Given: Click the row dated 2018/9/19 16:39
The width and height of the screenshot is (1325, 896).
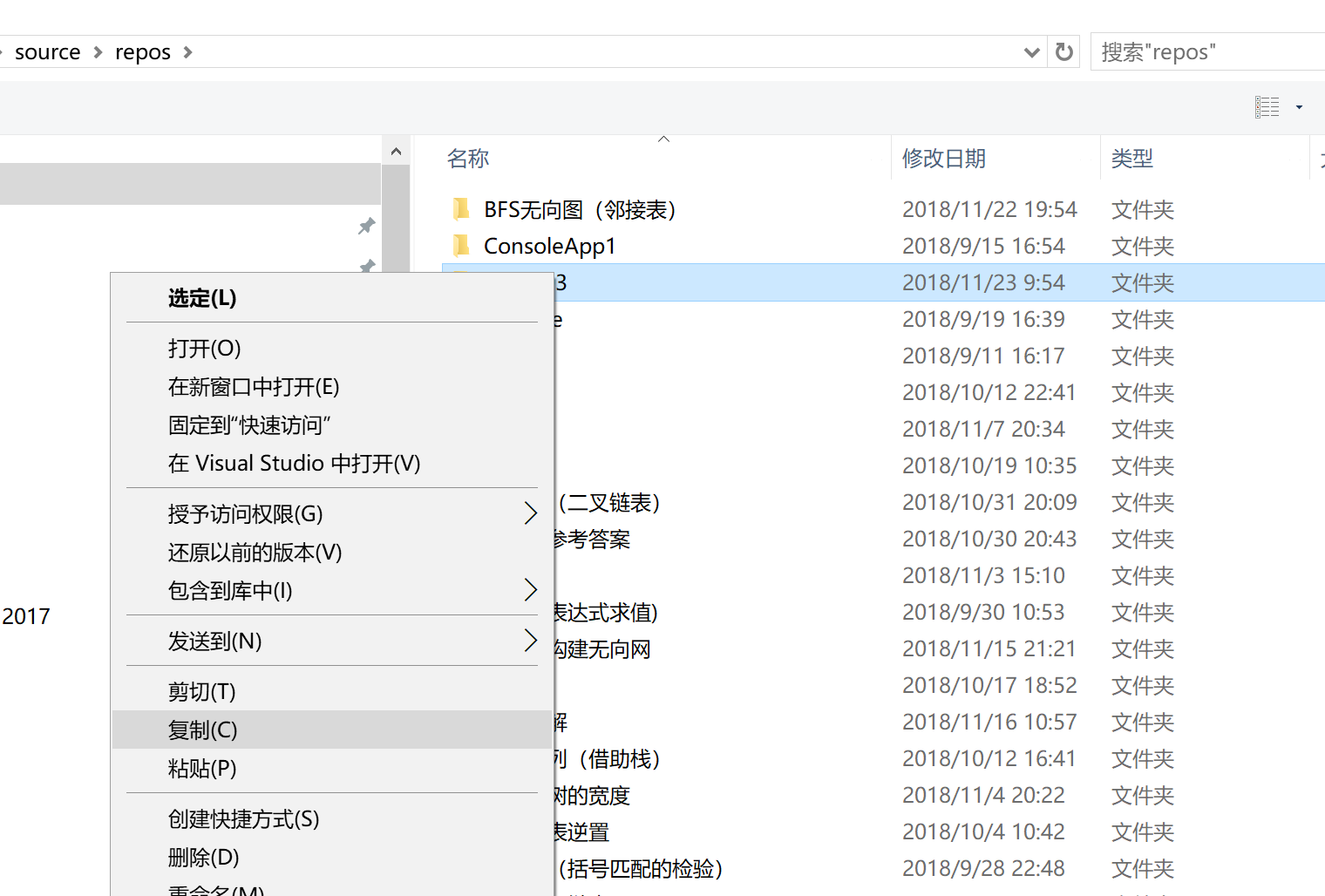Looking at the screenshot, I should coord(939,320).
